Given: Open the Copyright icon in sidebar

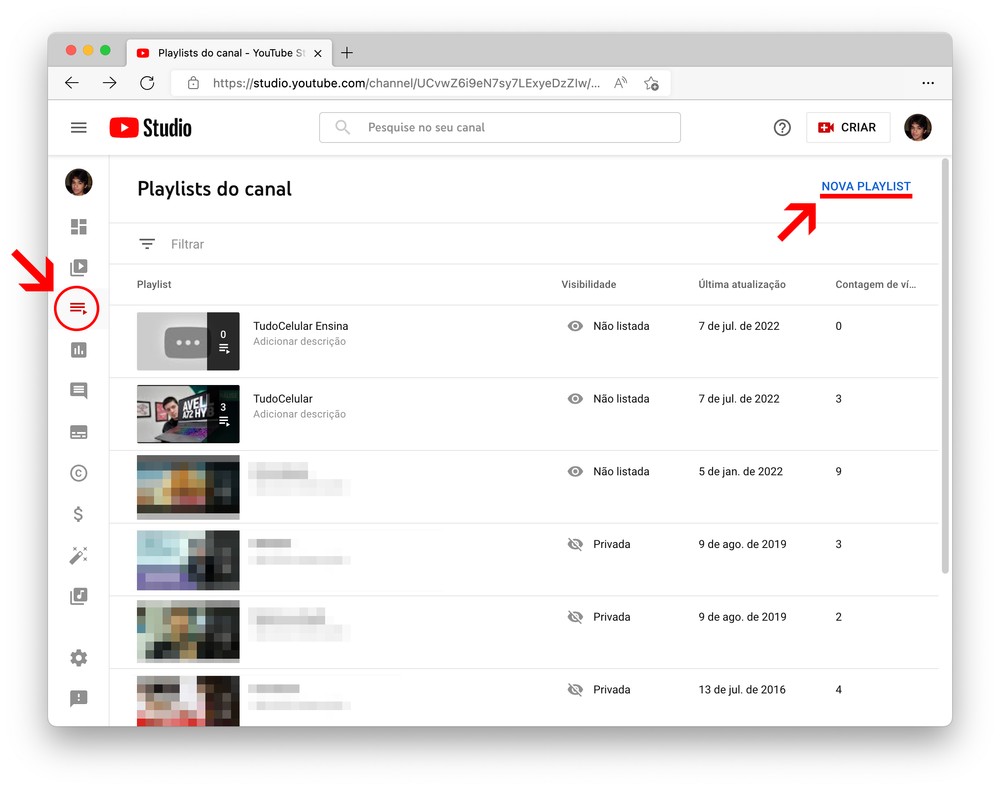Looking at the screenshot, I should 78,473.
